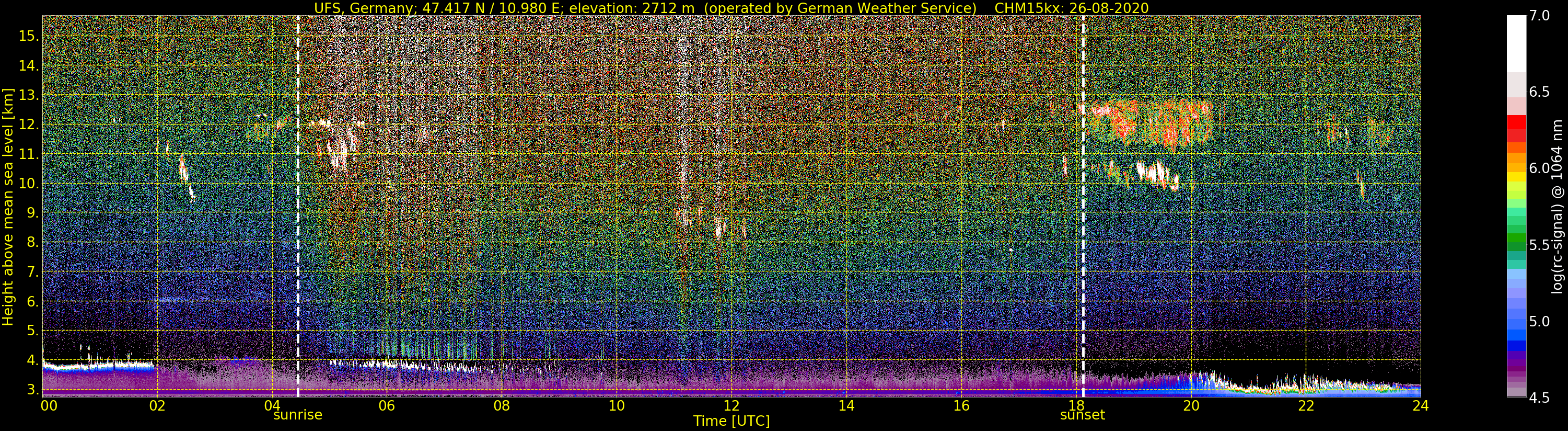Viewport: 1568px width, 431px height.
Task: Select the 'CHM15kx: 26-08-2020' date text in the title
Action: coord(1071,8)
